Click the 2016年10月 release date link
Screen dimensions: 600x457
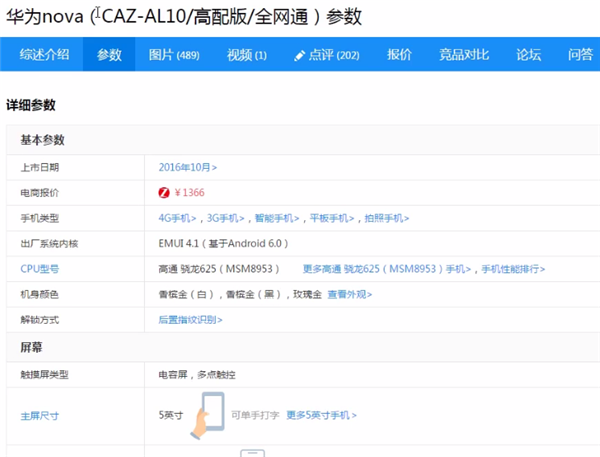[x=188, y=167]
